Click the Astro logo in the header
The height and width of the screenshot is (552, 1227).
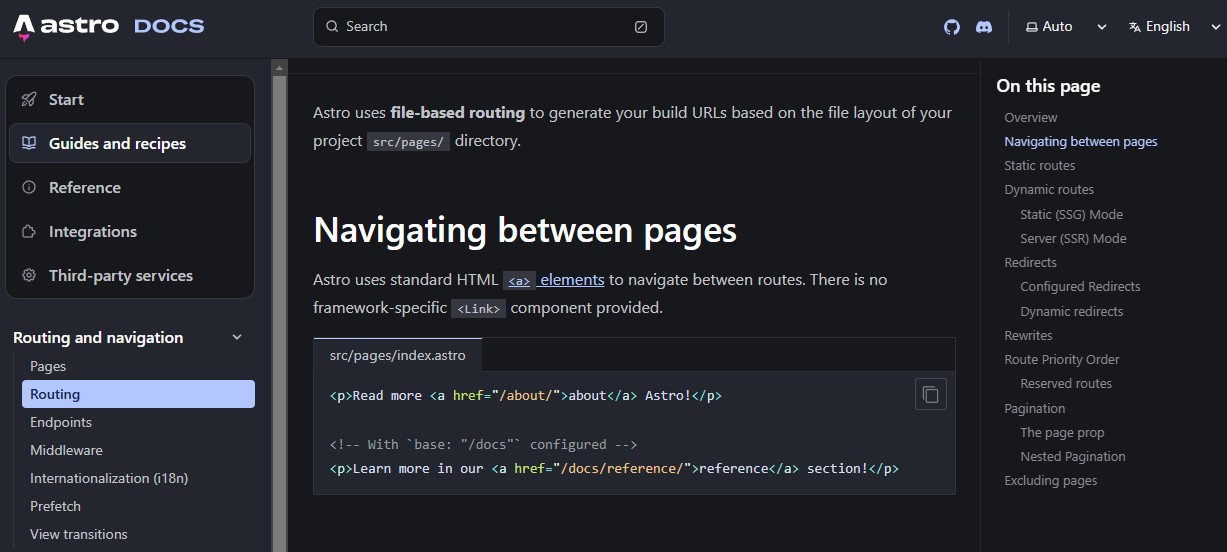coord(66,26)
